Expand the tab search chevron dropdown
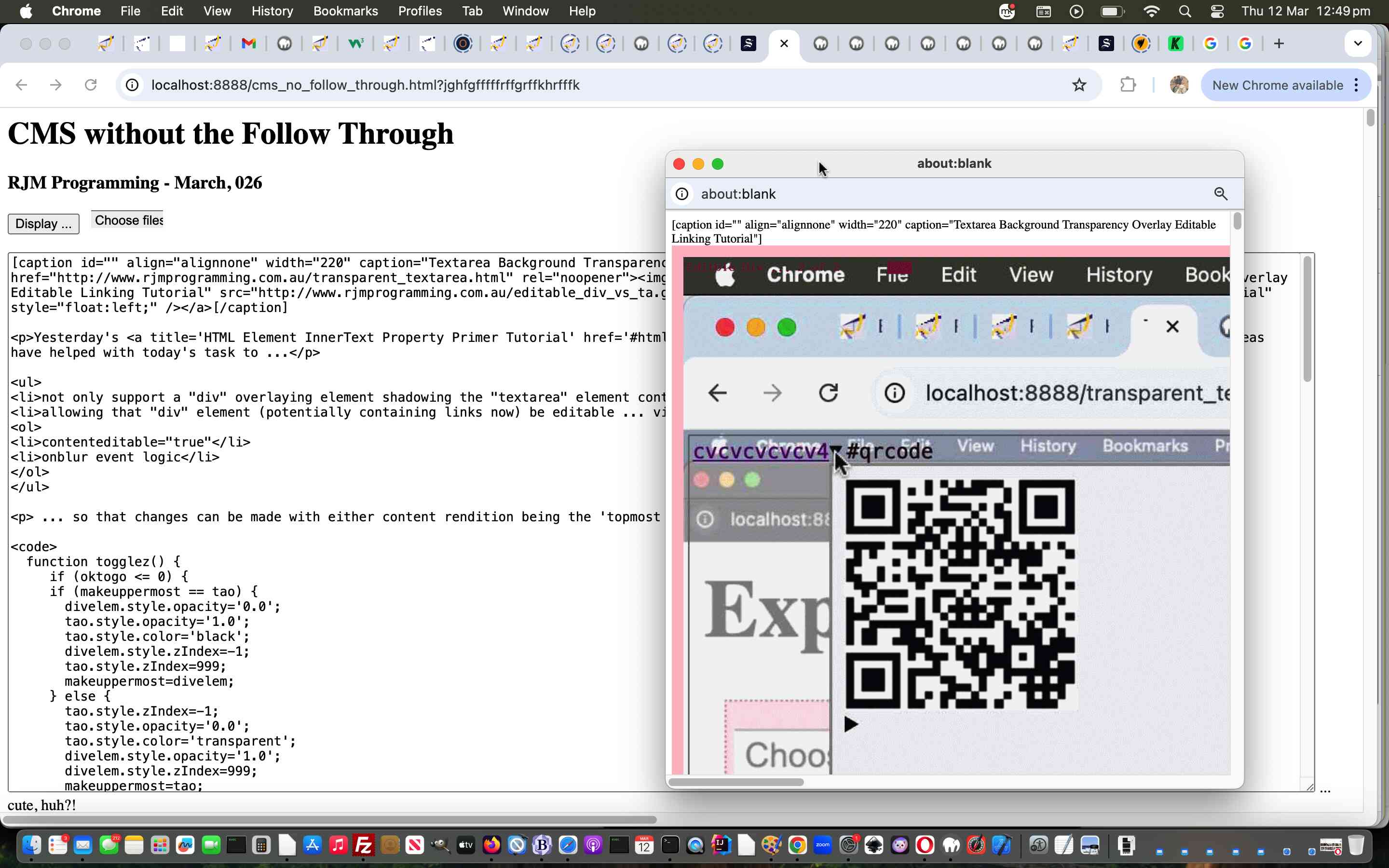The width and height of the screenshot is (1389, 868). coord(1358,43)
